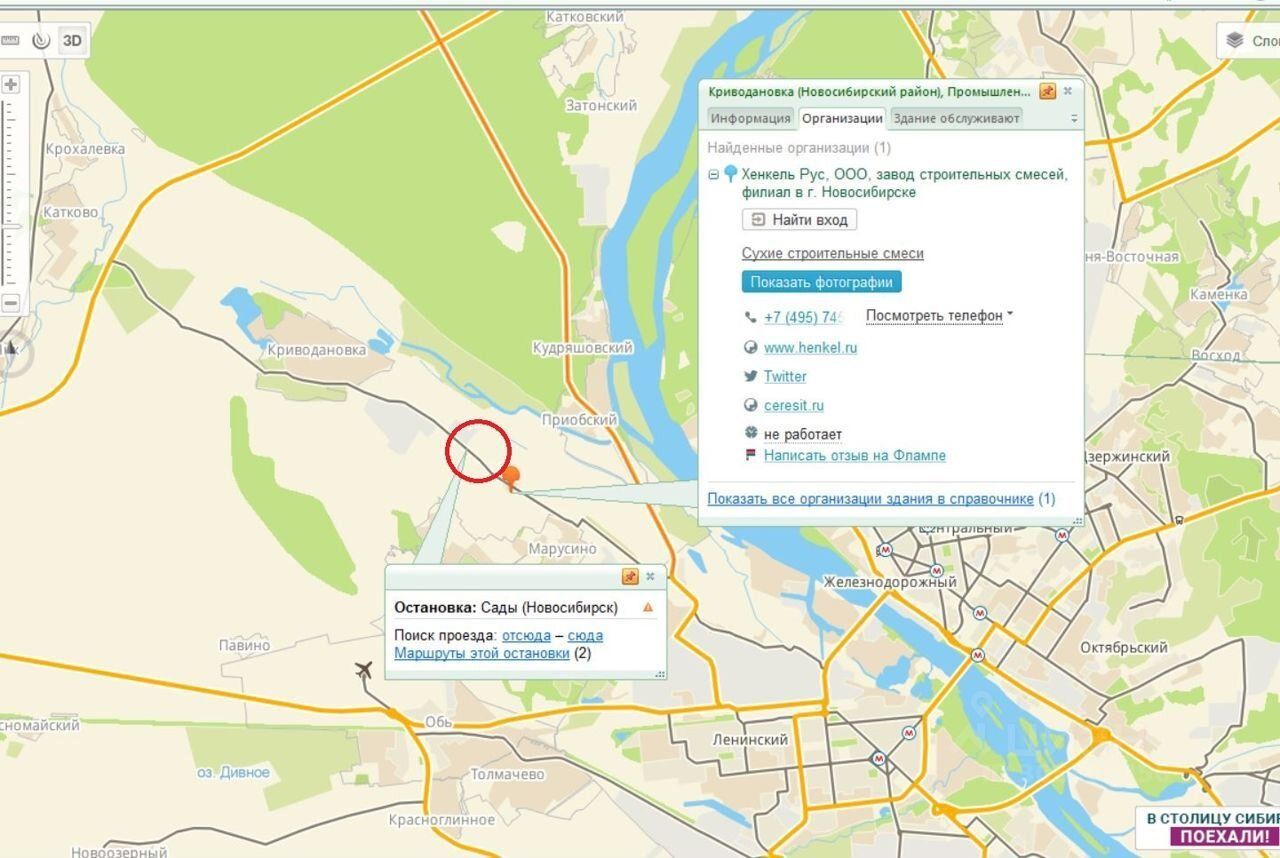
Task: Click the Марусино map label
Action: (562, 549)
